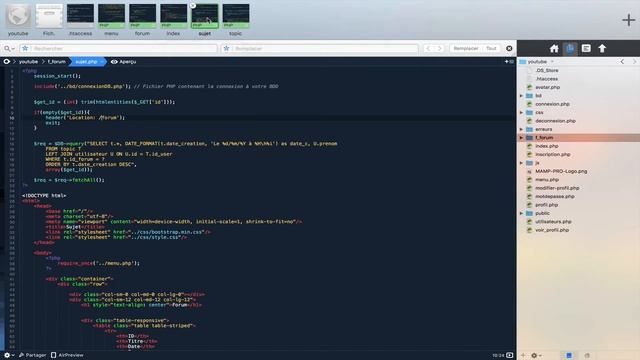Click the path bar circle icon
Viewport: 640px width, 360px height.
click(7, 62)
